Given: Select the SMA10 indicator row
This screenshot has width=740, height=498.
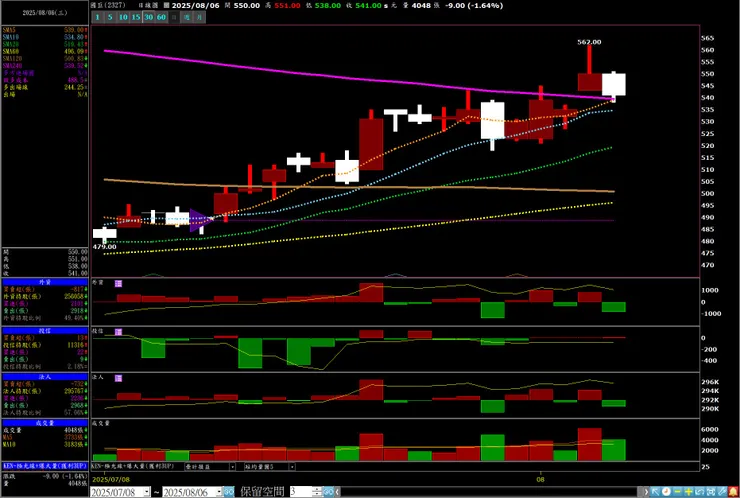Looking at the screenshot, I should tap(45, 37).
